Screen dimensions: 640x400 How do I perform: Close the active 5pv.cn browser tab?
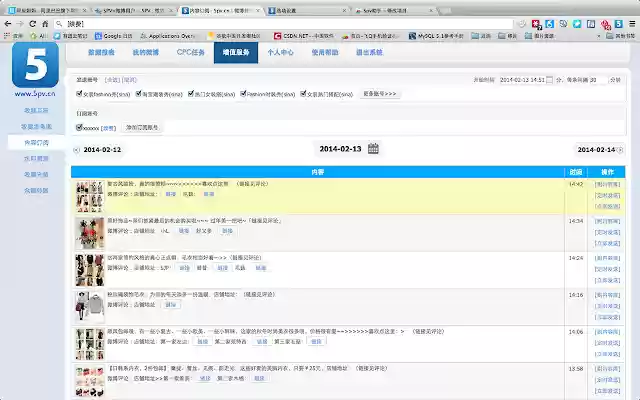258,11
